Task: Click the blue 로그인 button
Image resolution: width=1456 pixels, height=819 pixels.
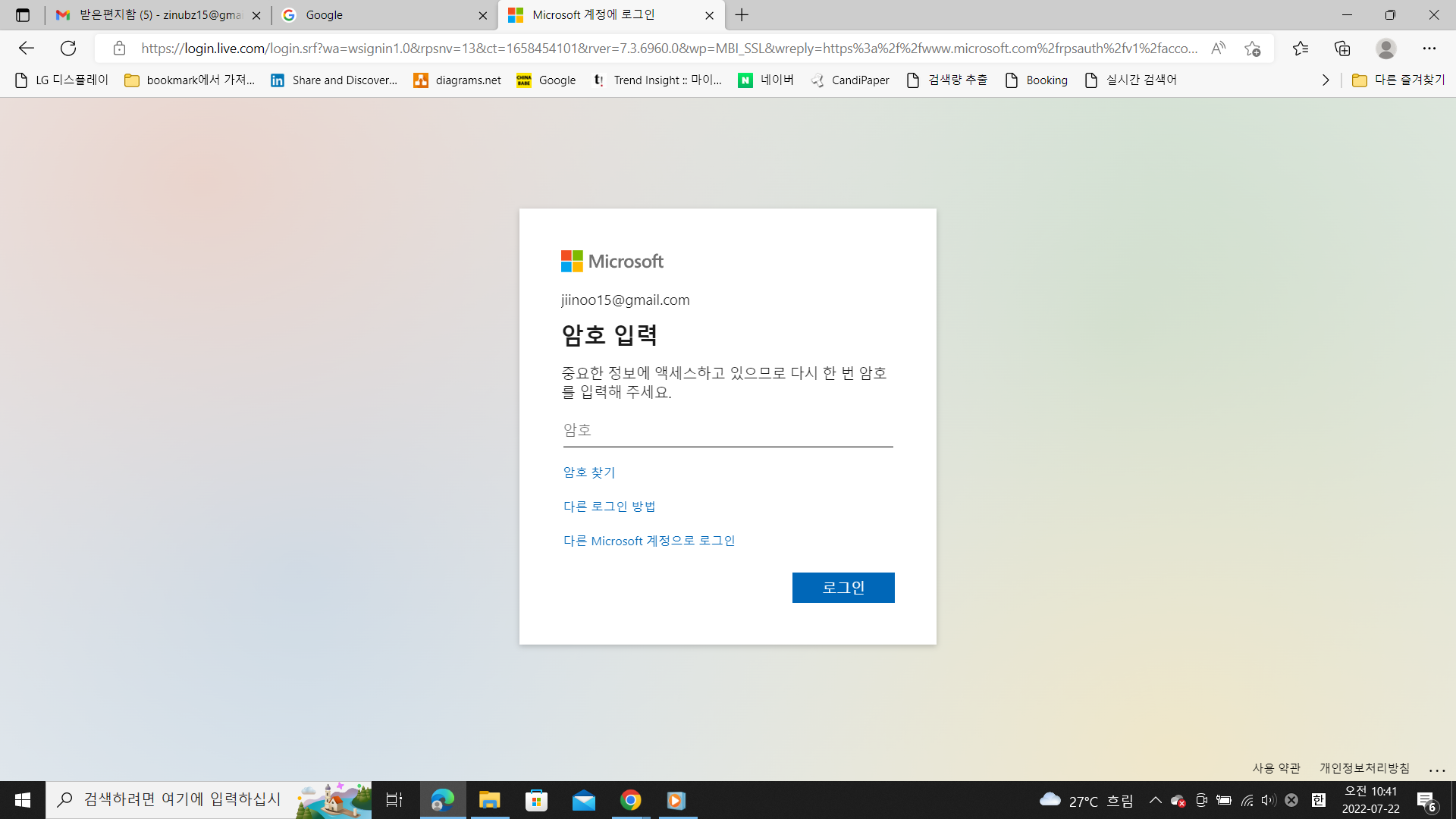Action: tap(843, 588)
